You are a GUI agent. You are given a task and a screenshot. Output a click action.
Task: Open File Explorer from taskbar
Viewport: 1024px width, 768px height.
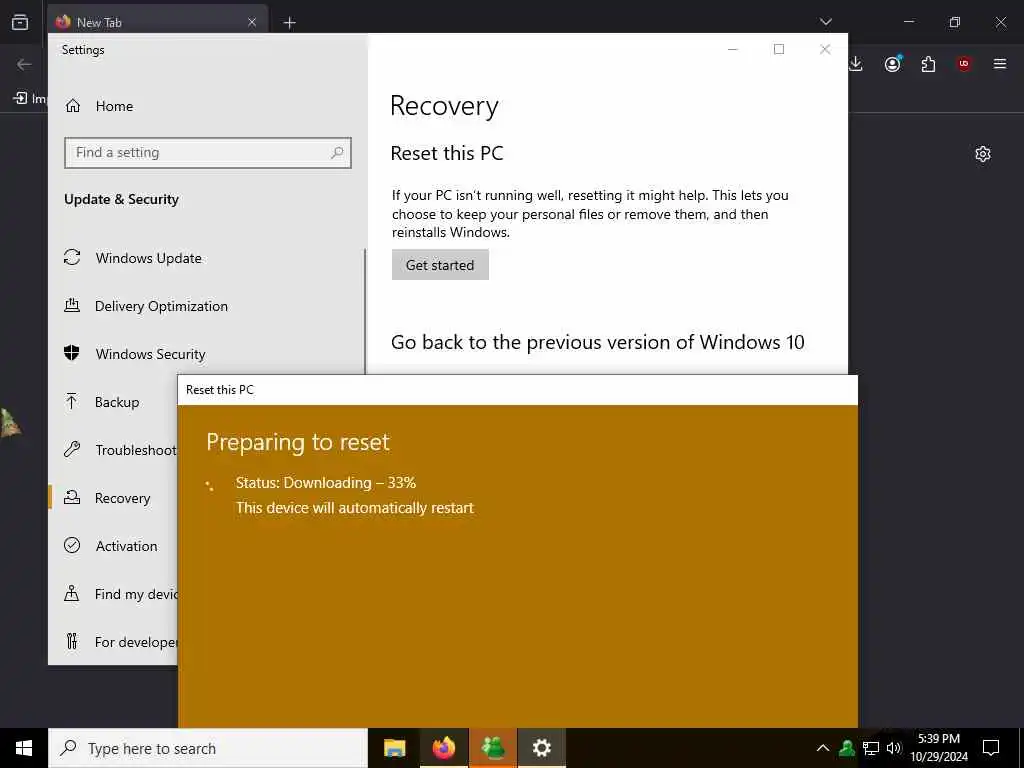click(x=394, y=748)
